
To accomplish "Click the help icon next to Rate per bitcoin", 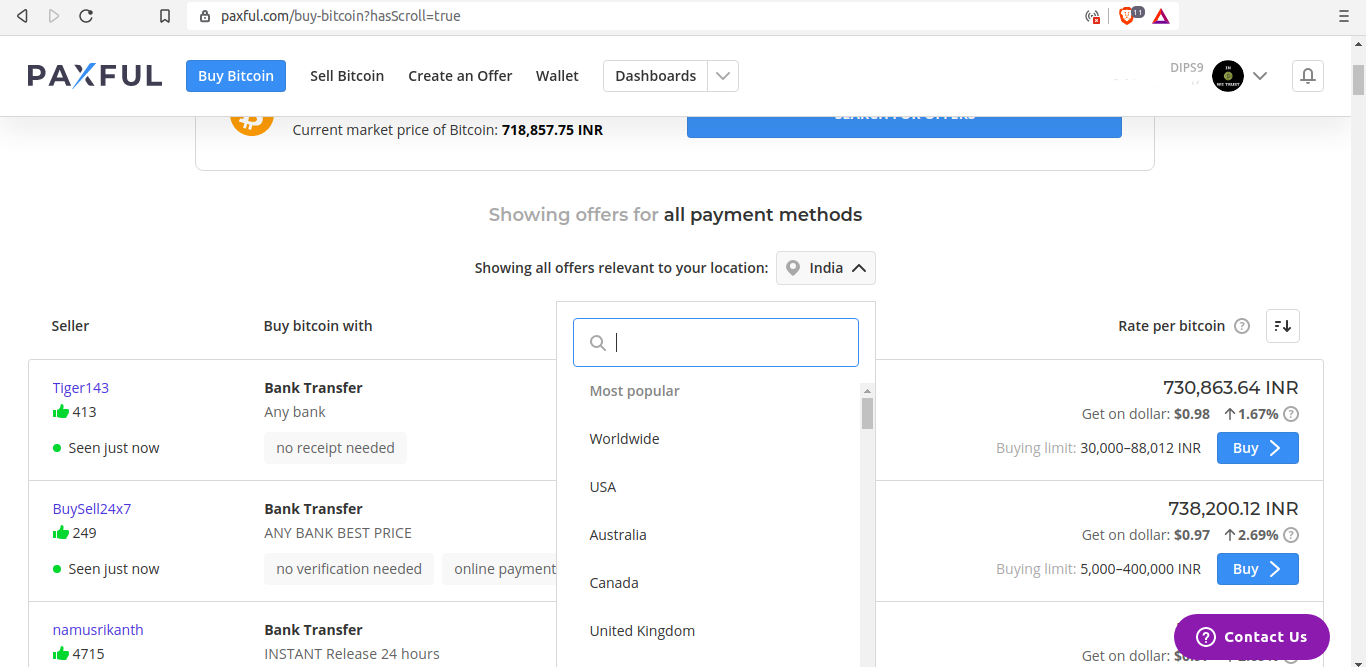I will [x=1242, y=326].
